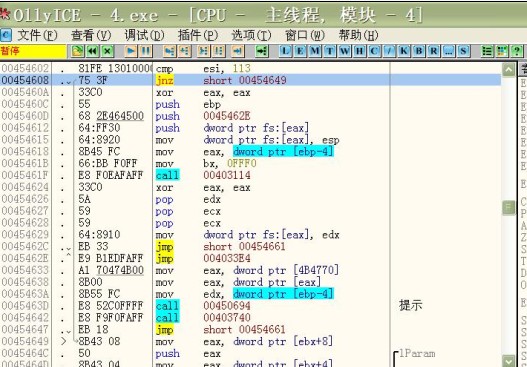The width and height of the screenshot is (527, 367).
Task: Open Executable modules with E button
Action: [x=300, y=51]
